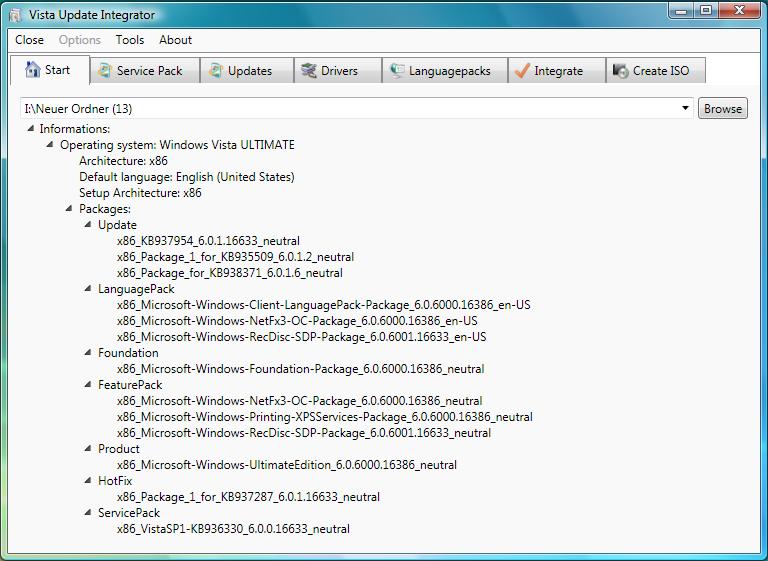Click the Create ISO disc icon

pos(621,71)
